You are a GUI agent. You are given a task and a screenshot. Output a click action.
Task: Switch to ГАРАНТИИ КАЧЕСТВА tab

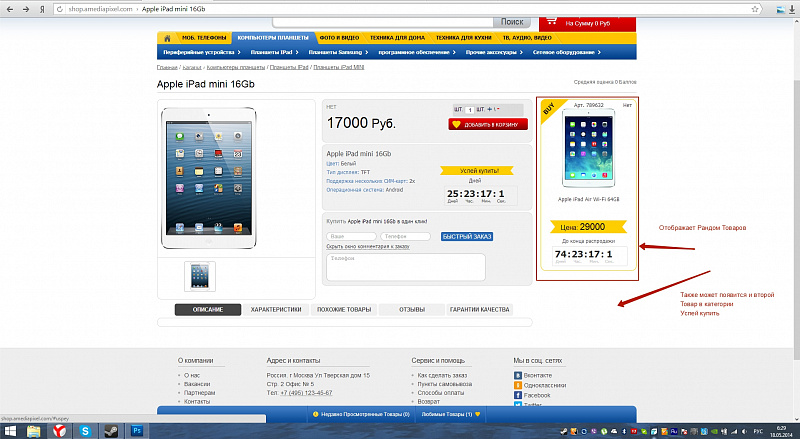pyautogui.click(x=480, y=309)
